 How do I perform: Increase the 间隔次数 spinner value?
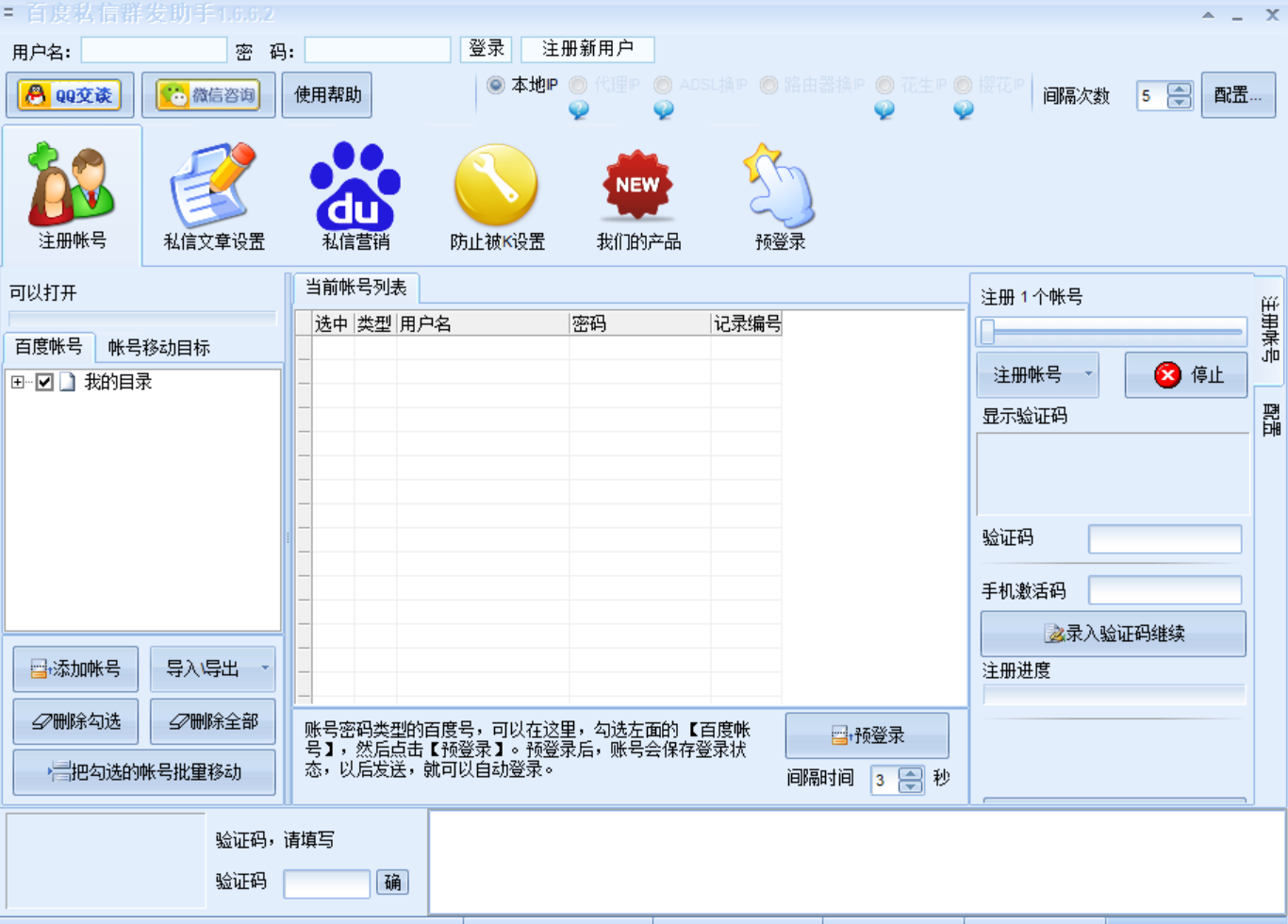tap(1180, 90)
